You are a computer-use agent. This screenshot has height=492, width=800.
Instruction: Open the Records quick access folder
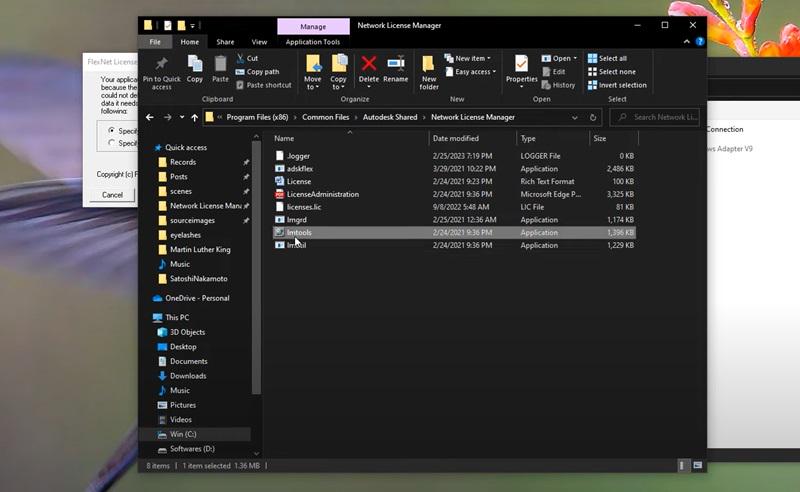[183, 162]
